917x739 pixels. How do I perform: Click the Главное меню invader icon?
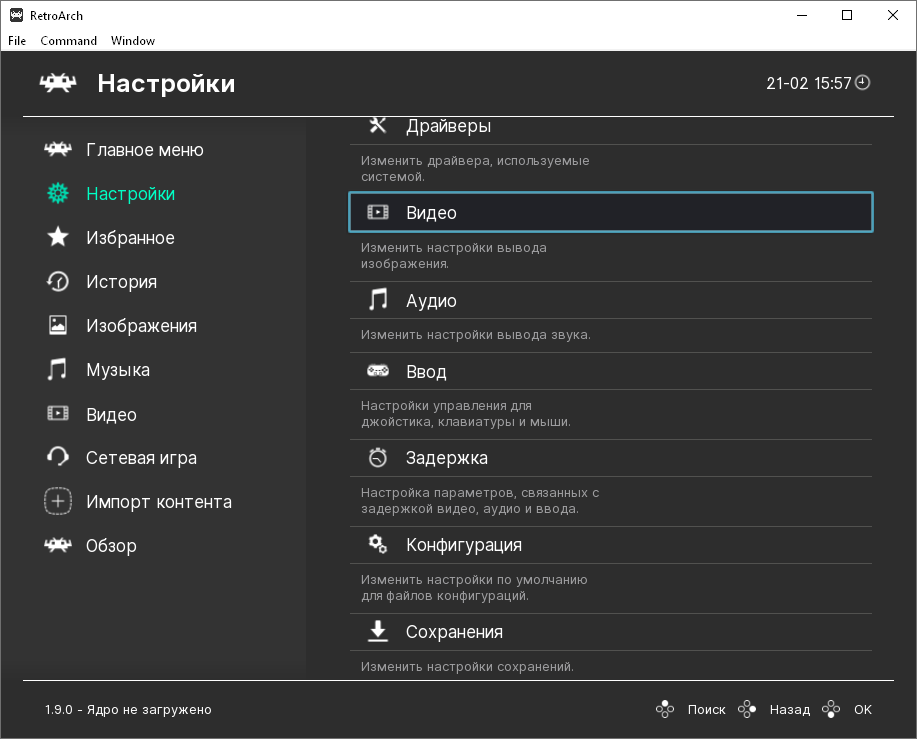58,150
